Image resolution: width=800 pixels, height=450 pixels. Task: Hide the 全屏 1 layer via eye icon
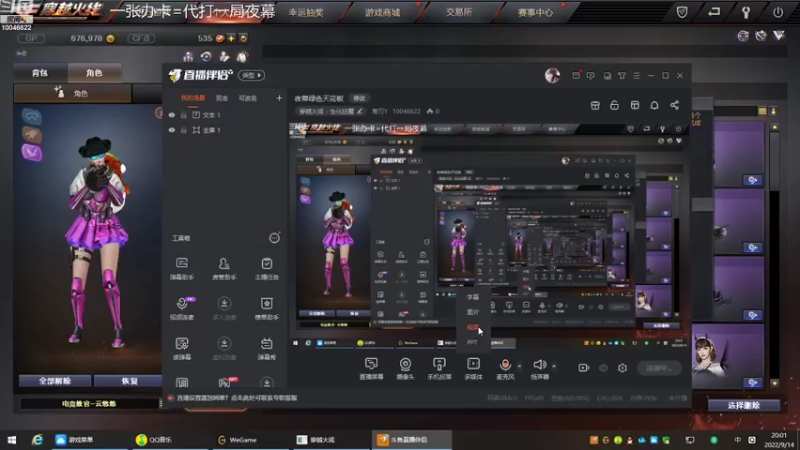click(x=172, y=130)
